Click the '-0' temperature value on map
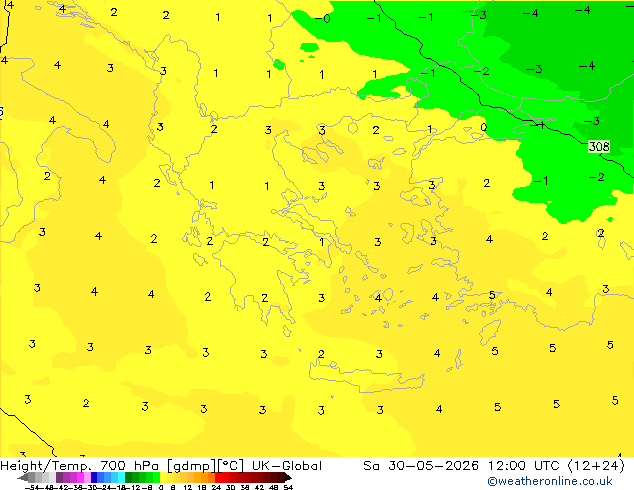Screen dimensions: 634x490 click(x=322, y=19)
